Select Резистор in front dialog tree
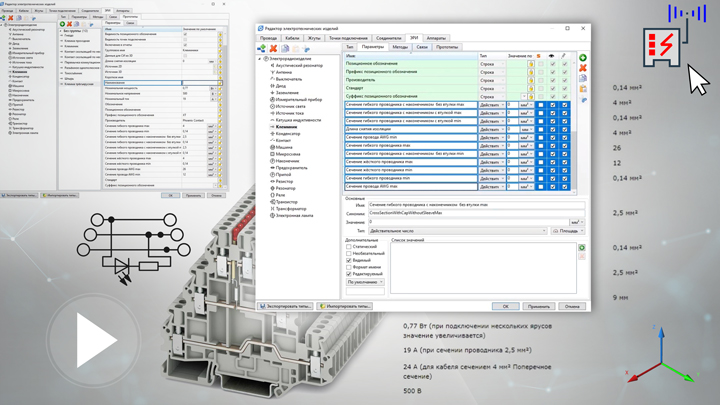 pos(284,181)
